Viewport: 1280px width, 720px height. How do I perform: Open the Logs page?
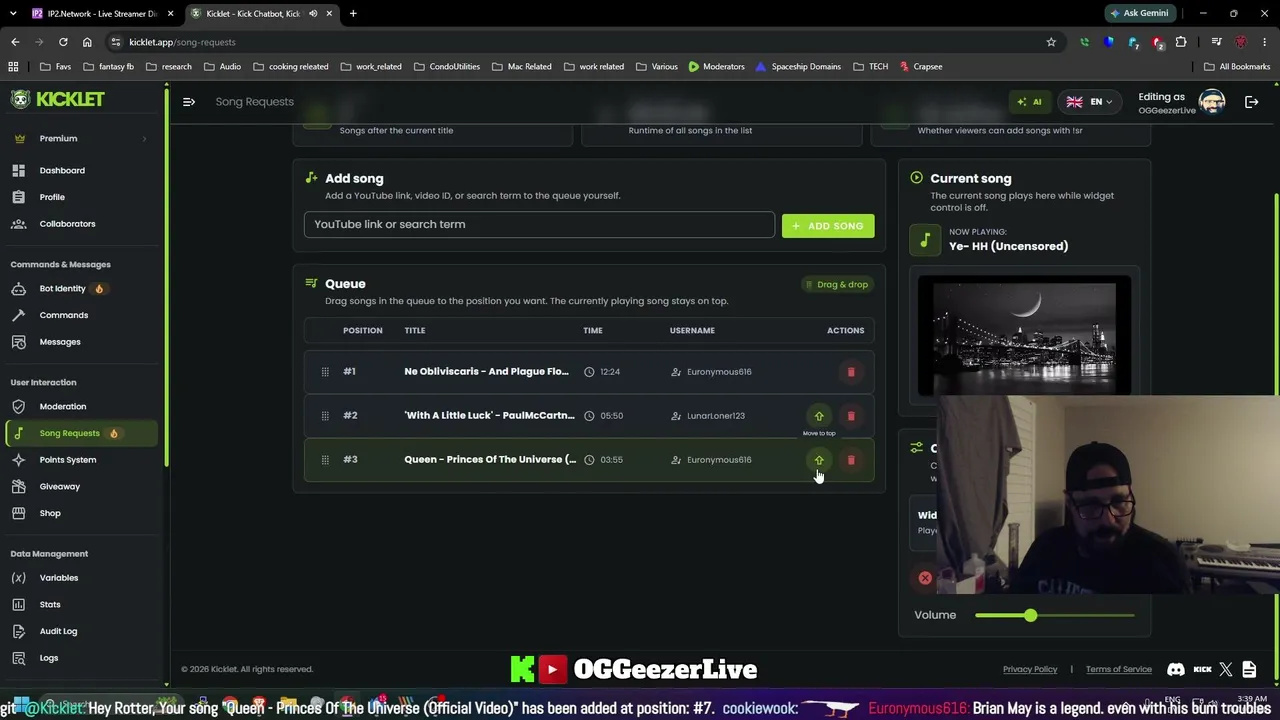click(x=49, y=658)
